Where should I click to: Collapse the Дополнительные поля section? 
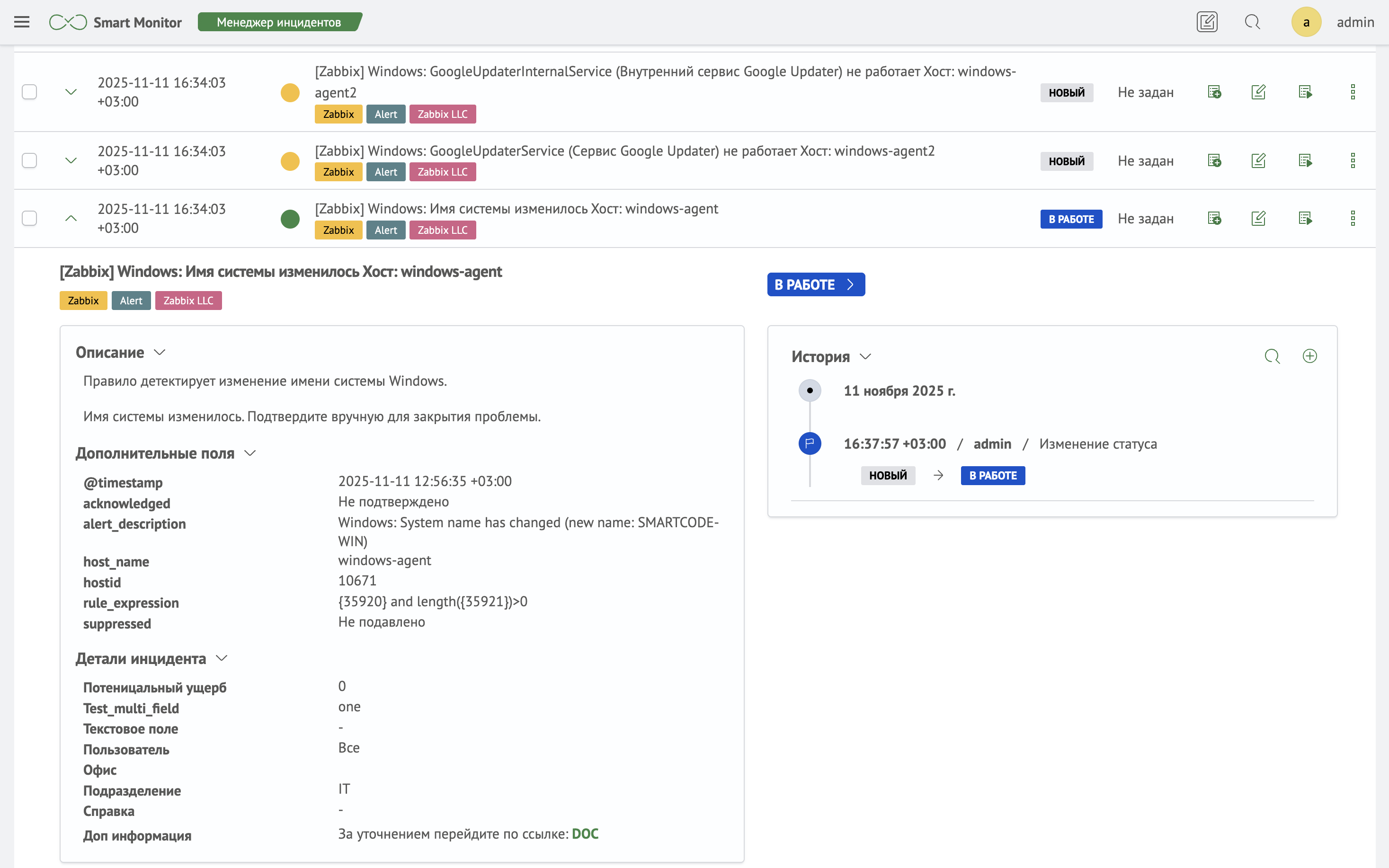pos(250,453)
